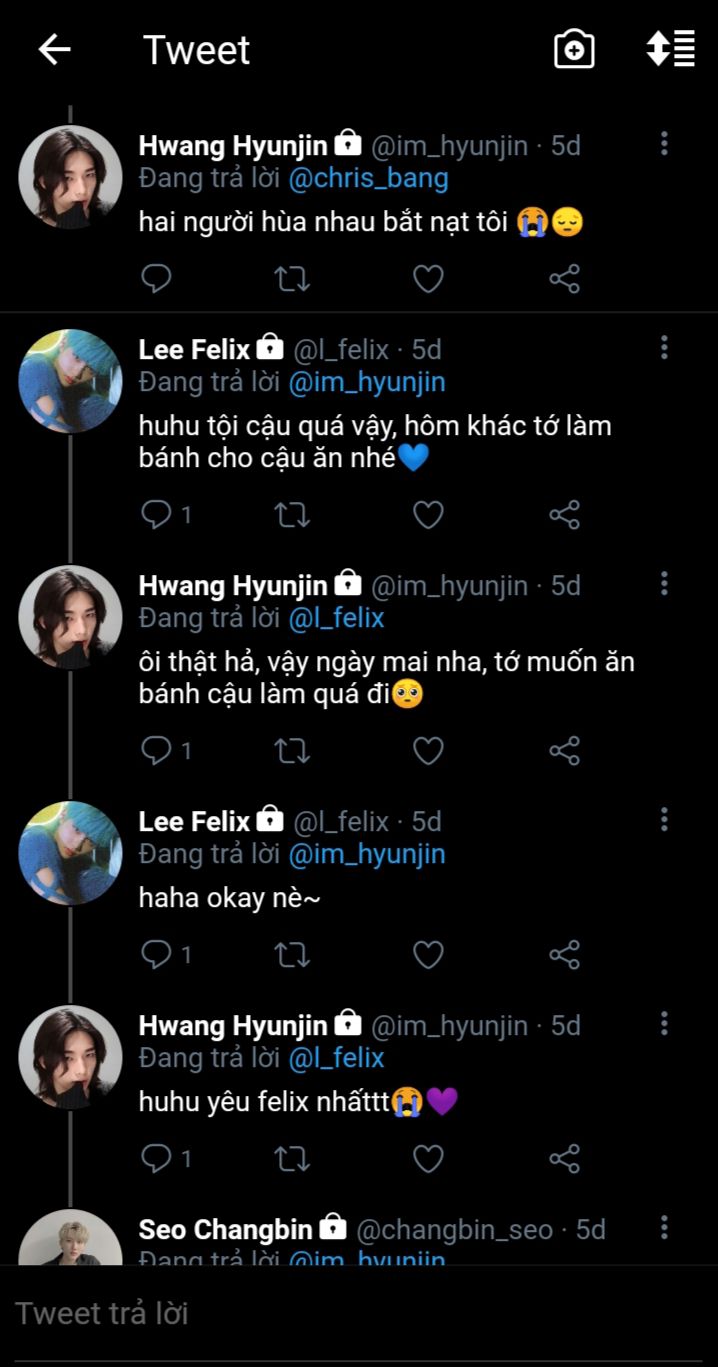
Task: Open the @l_felix mention under "ôi thật hả" tweet
Action: pyautogui.click(x=336, y=618)
